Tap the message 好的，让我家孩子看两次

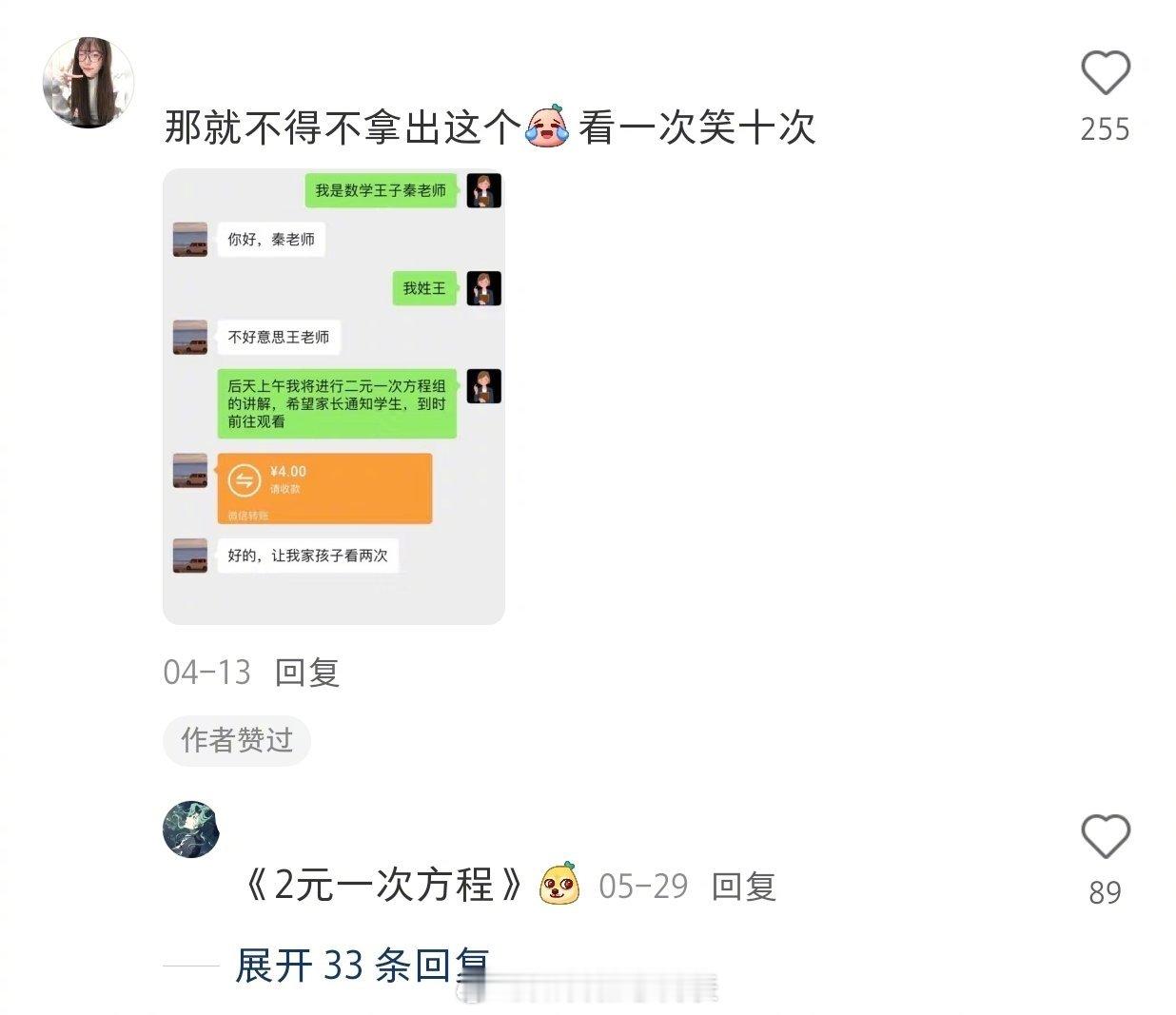[x=308, y=556]
